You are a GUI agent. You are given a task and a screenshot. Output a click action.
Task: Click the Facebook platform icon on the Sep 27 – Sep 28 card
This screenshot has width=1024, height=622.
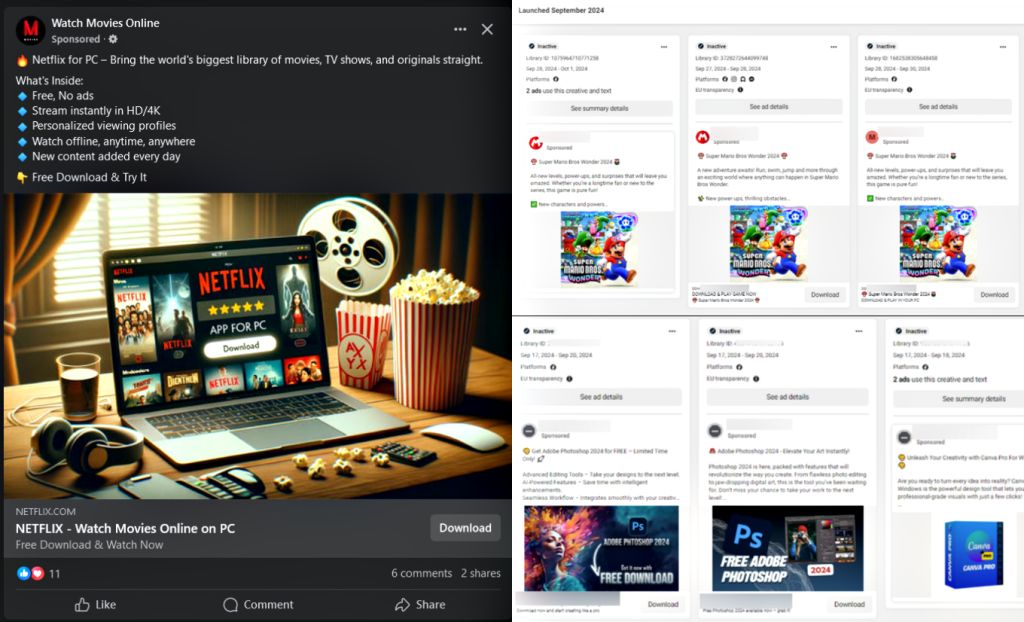725,79
